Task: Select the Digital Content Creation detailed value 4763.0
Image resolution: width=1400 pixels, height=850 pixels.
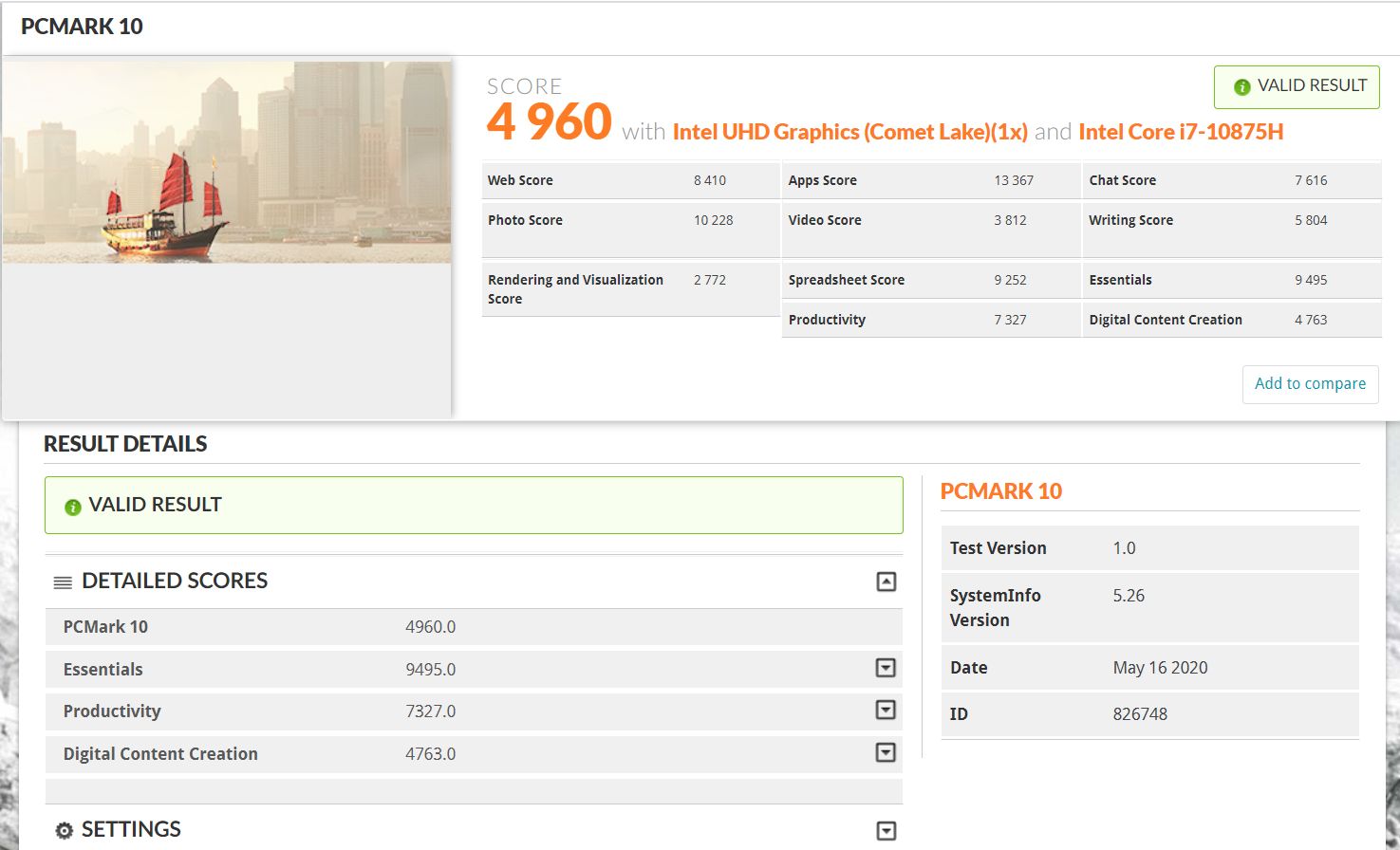Action: point(431,754)
